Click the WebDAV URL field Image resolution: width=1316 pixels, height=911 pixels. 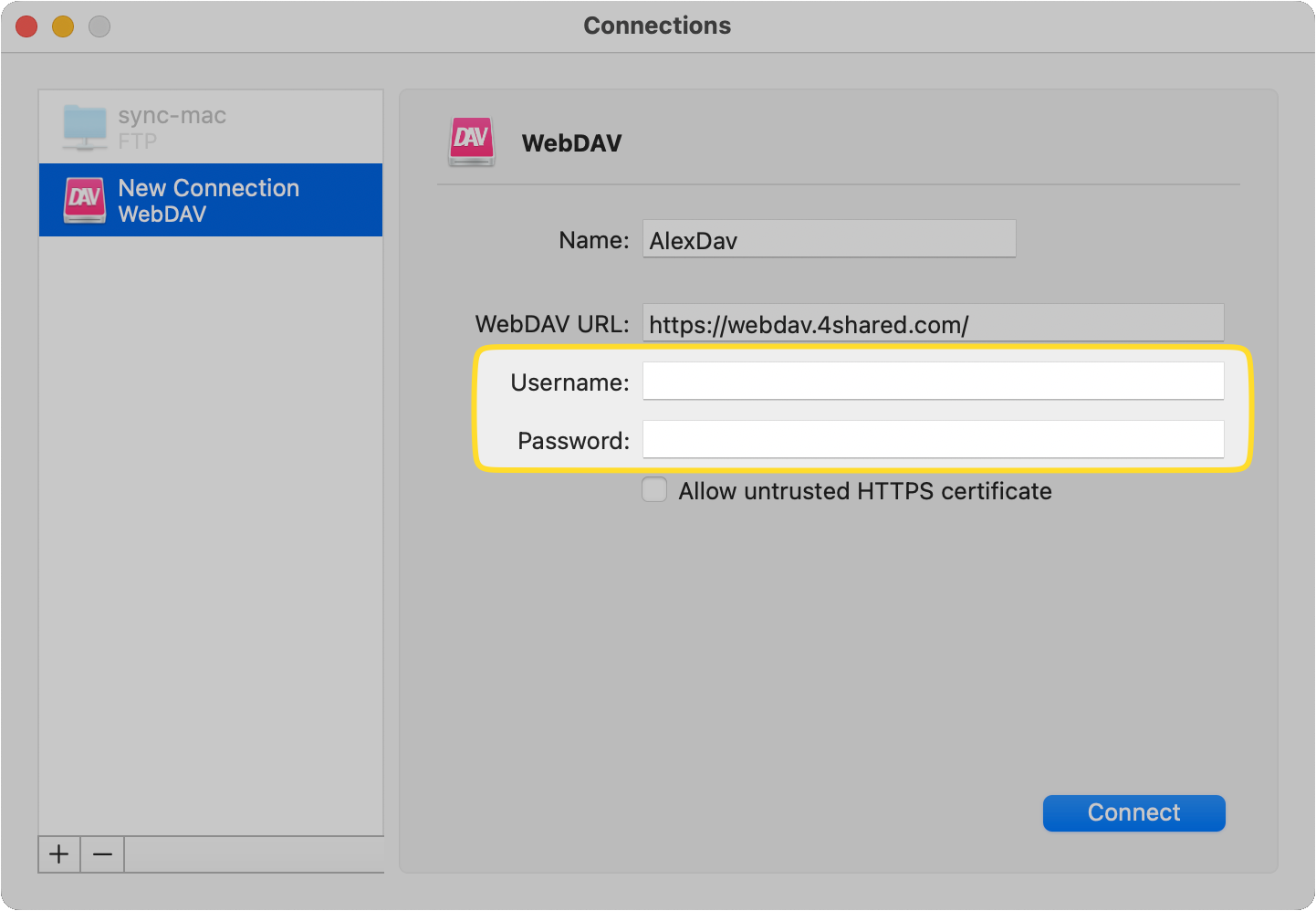pyautogui.click(x=933, y=323)
